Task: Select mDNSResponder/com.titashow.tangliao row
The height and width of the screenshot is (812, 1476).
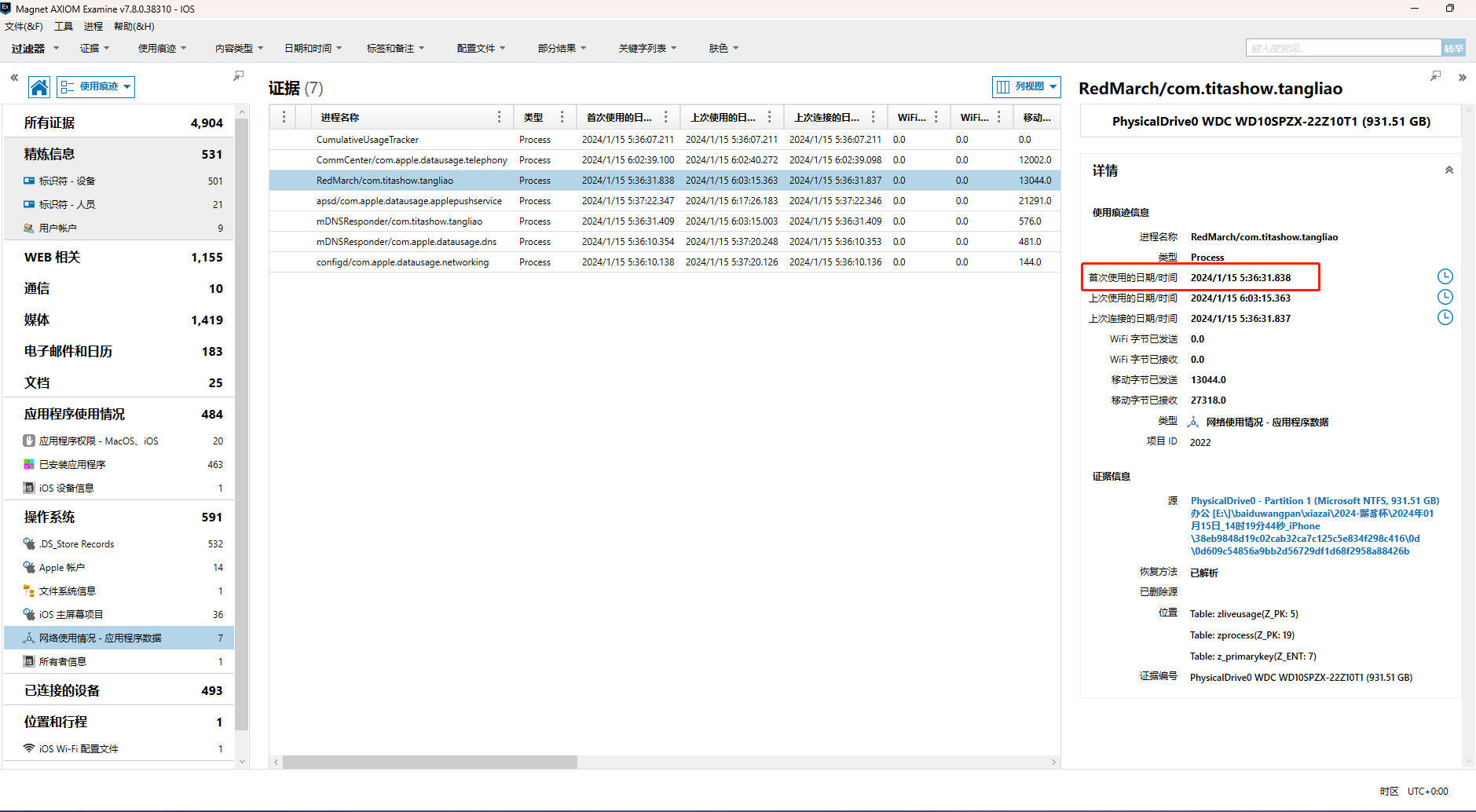Action: 665,221
